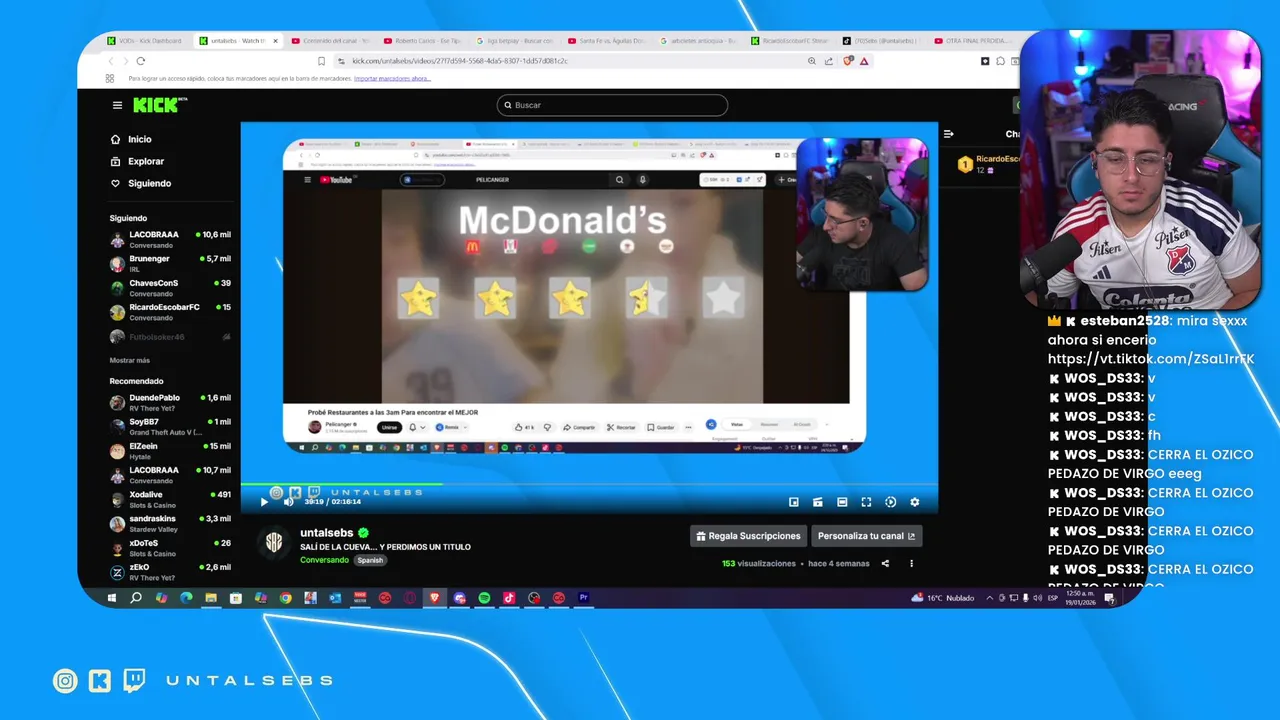Image resolution: width=1280 pixels, height=720 pixels.
Task: Enable picture-in-picture mini player
Action: pos(793,502)
